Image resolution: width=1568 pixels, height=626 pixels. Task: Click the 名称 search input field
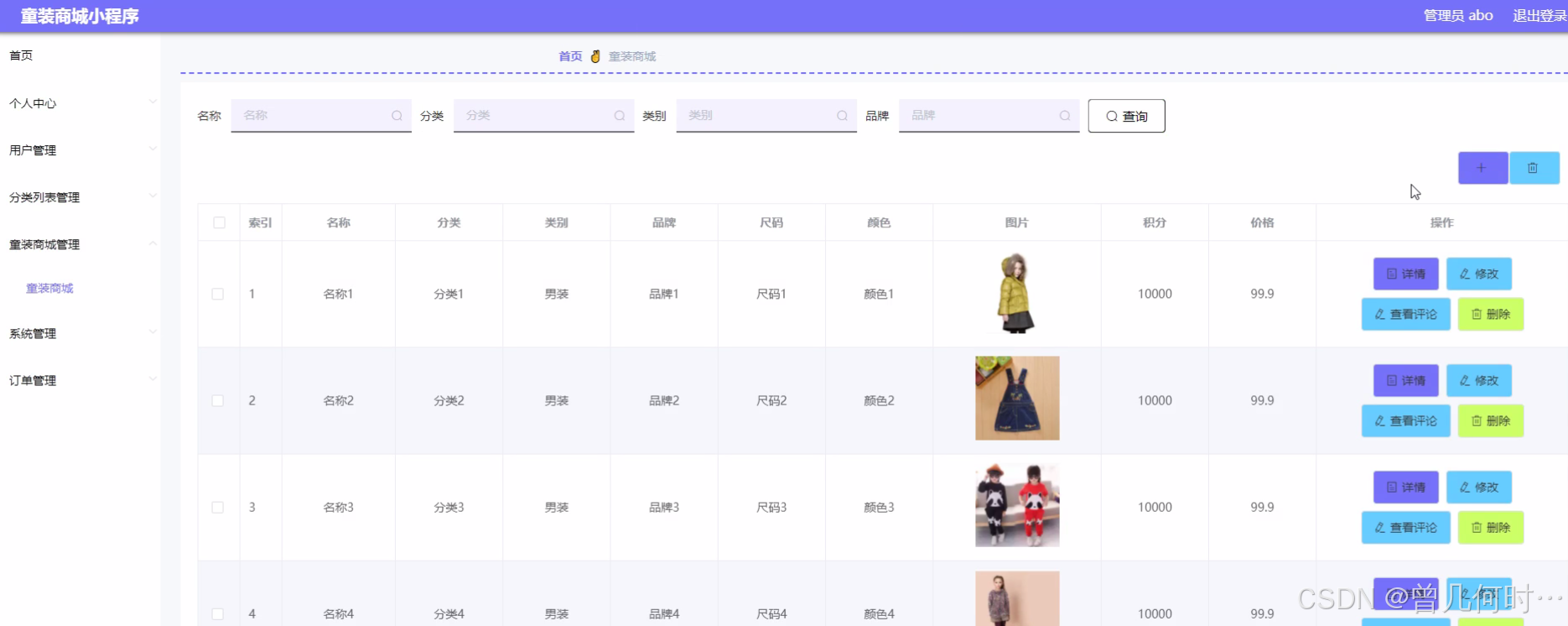[321, 116]
